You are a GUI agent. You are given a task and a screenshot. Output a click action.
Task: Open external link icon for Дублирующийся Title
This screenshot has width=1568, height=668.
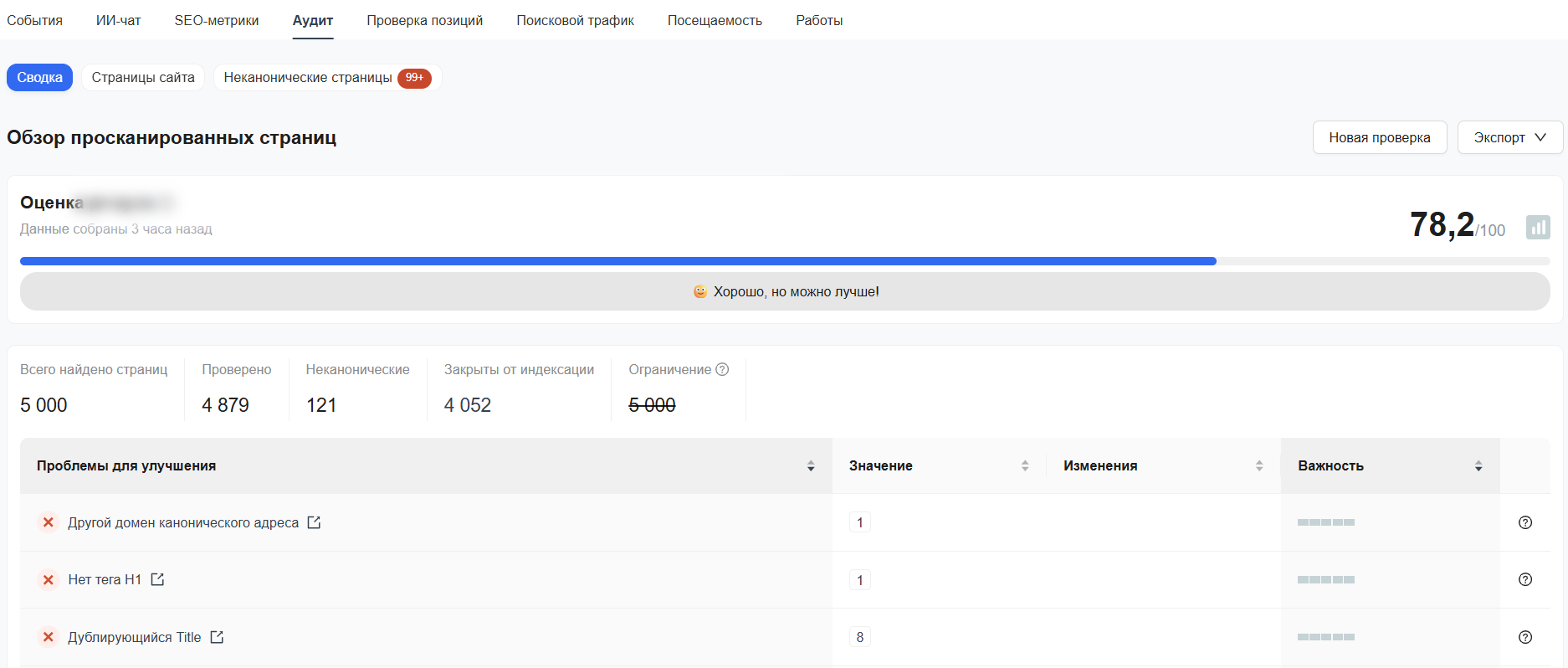(217, 637)
